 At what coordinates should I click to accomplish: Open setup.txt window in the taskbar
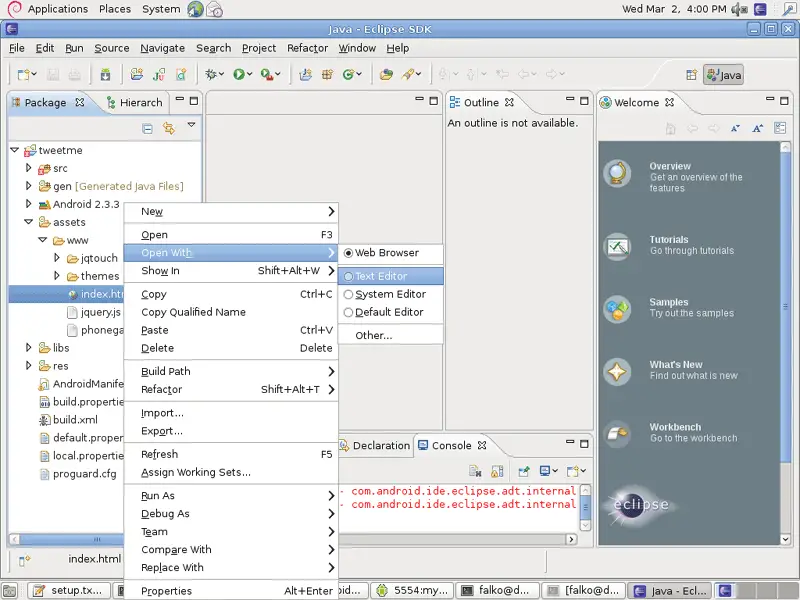pos(69,591)
